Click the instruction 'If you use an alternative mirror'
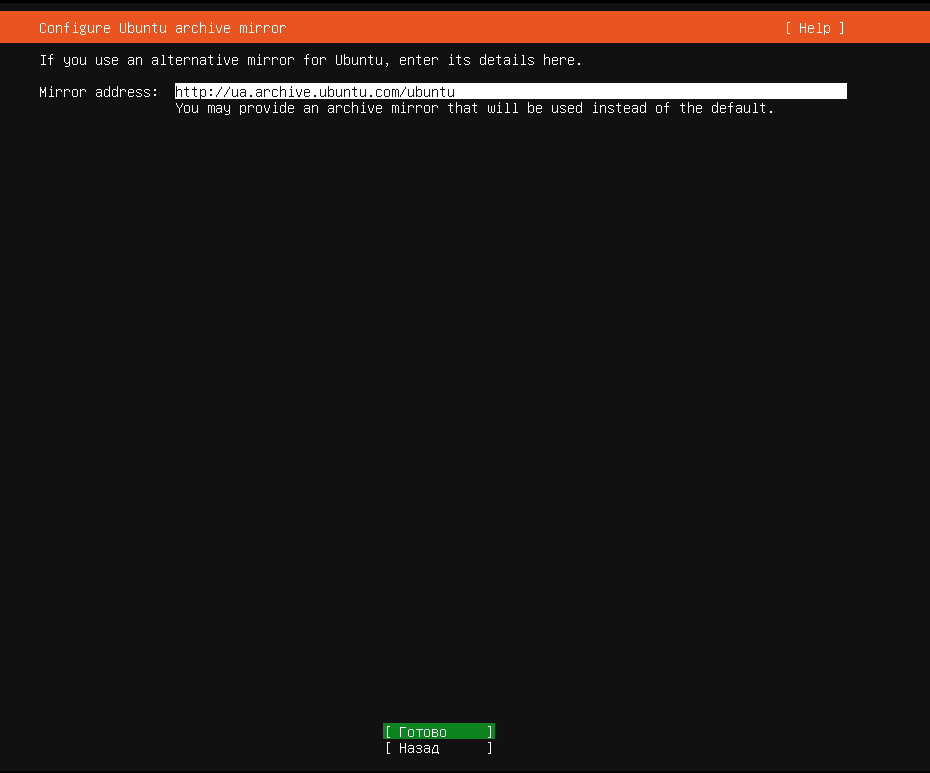This screenshot has width=930, height=773. click(x=167, y=60)
